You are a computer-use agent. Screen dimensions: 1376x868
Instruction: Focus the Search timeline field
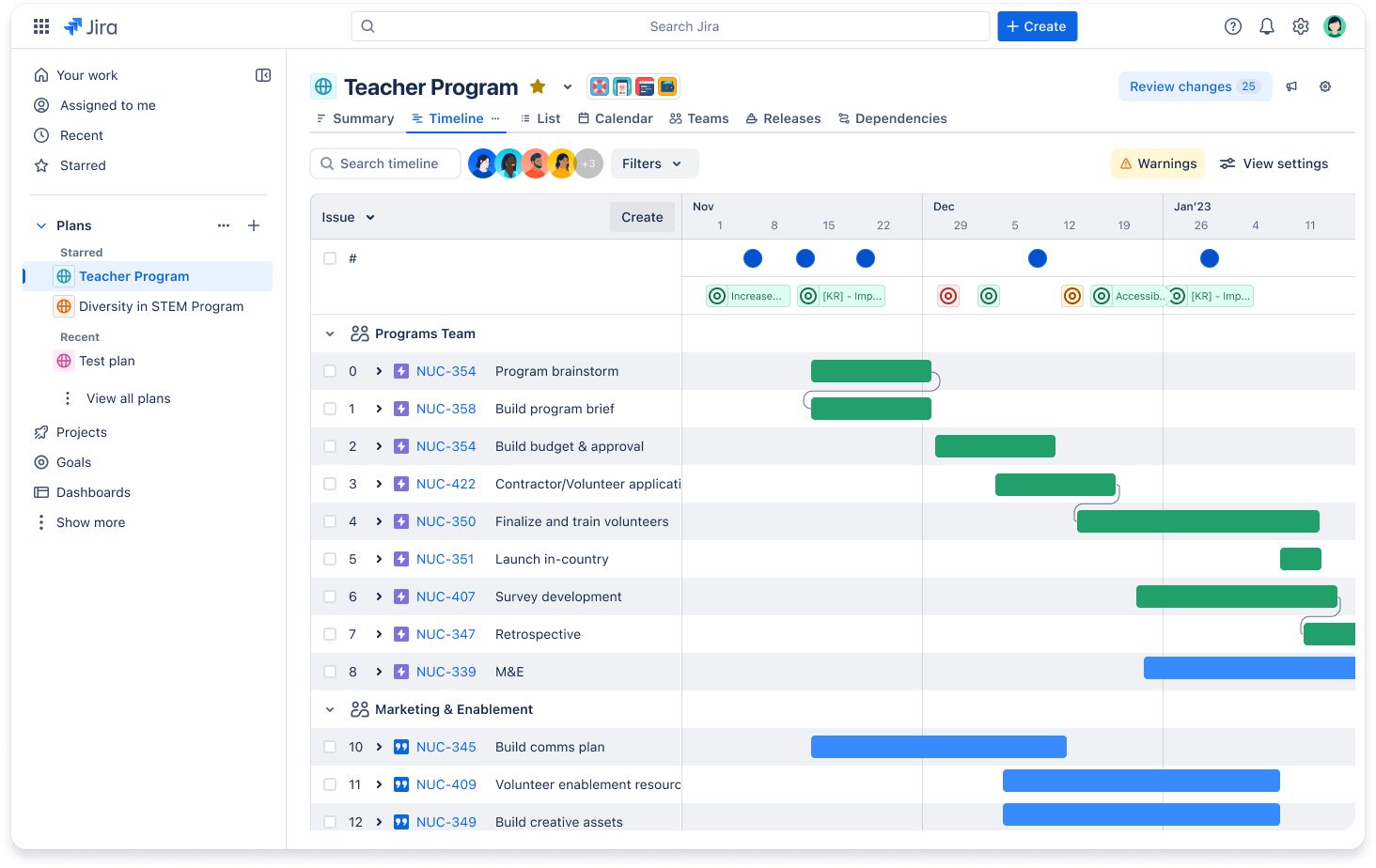385,163
